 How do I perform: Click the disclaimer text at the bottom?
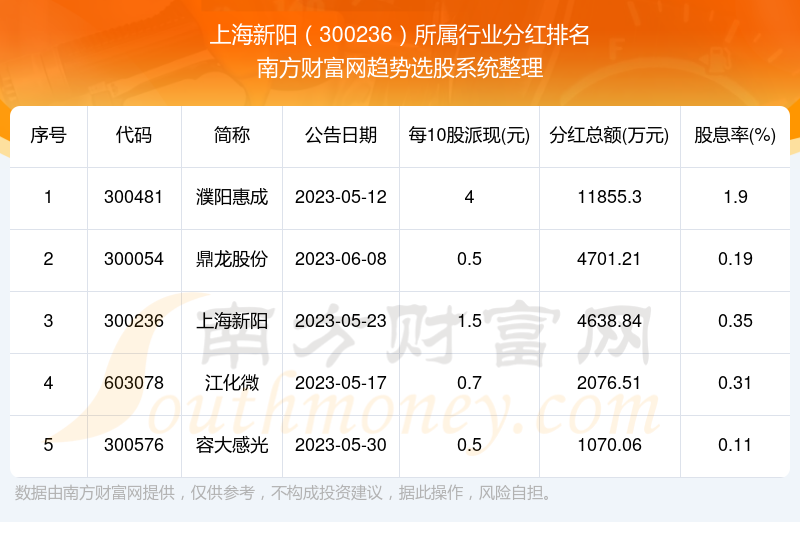284,493
